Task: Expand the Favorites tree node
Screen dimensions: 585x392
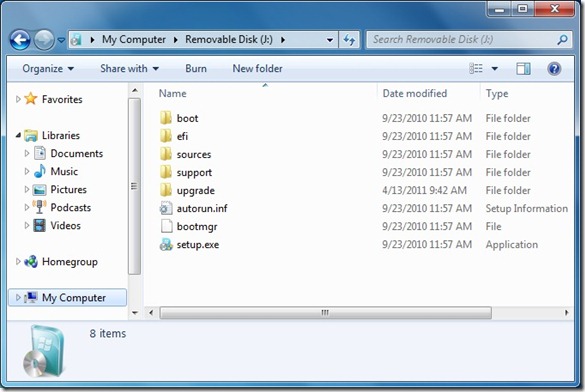Action: [18, 99]
